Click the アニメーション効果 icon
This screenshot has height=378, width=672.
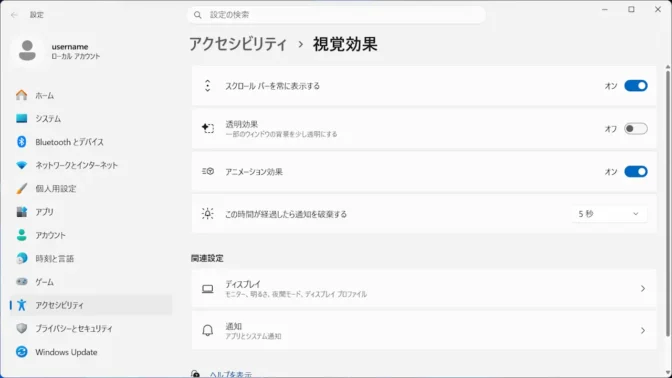(208, 171)
